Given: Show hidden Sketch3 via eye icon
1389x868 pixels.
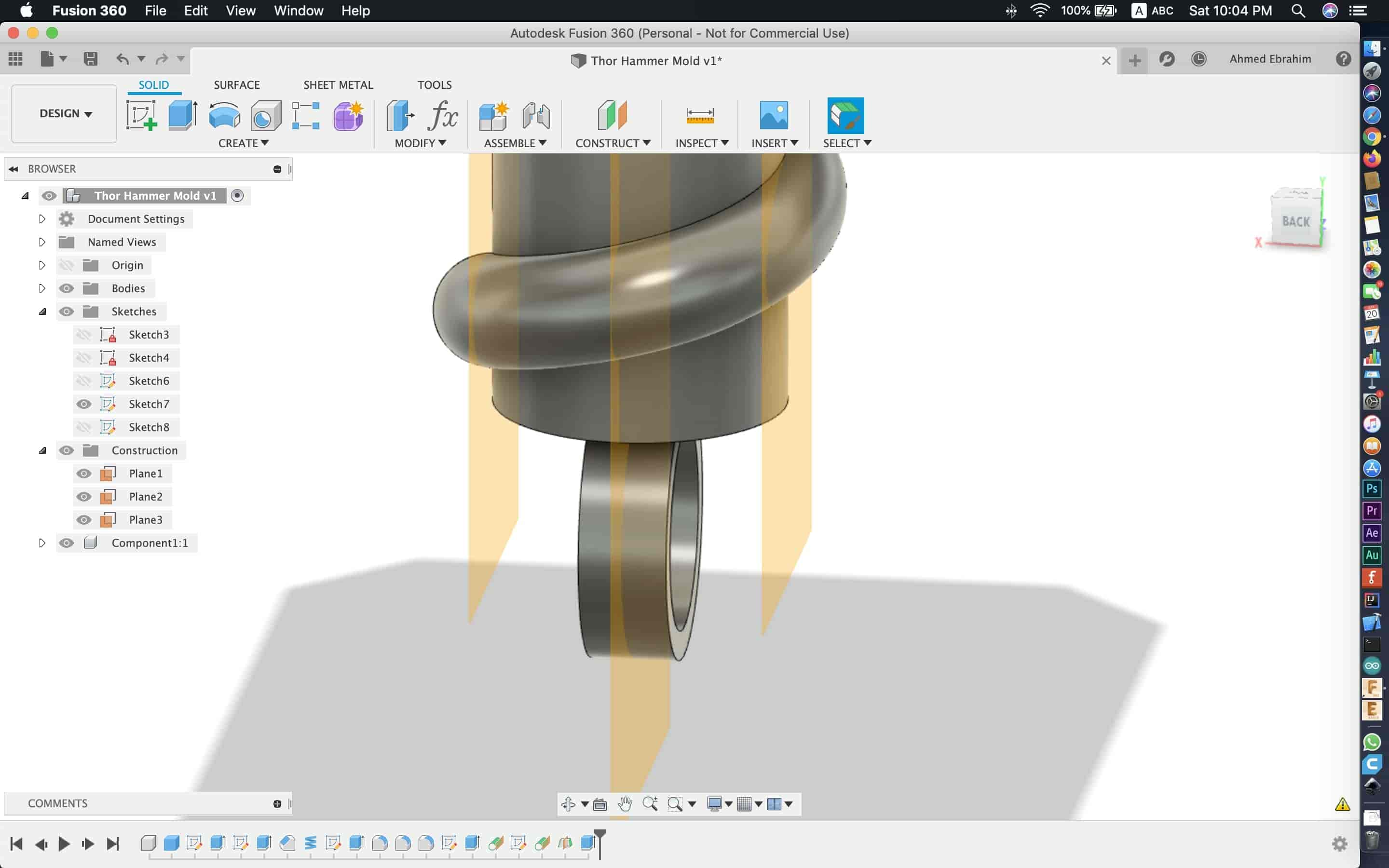Looking at the screenshot, I should [84, 335].
